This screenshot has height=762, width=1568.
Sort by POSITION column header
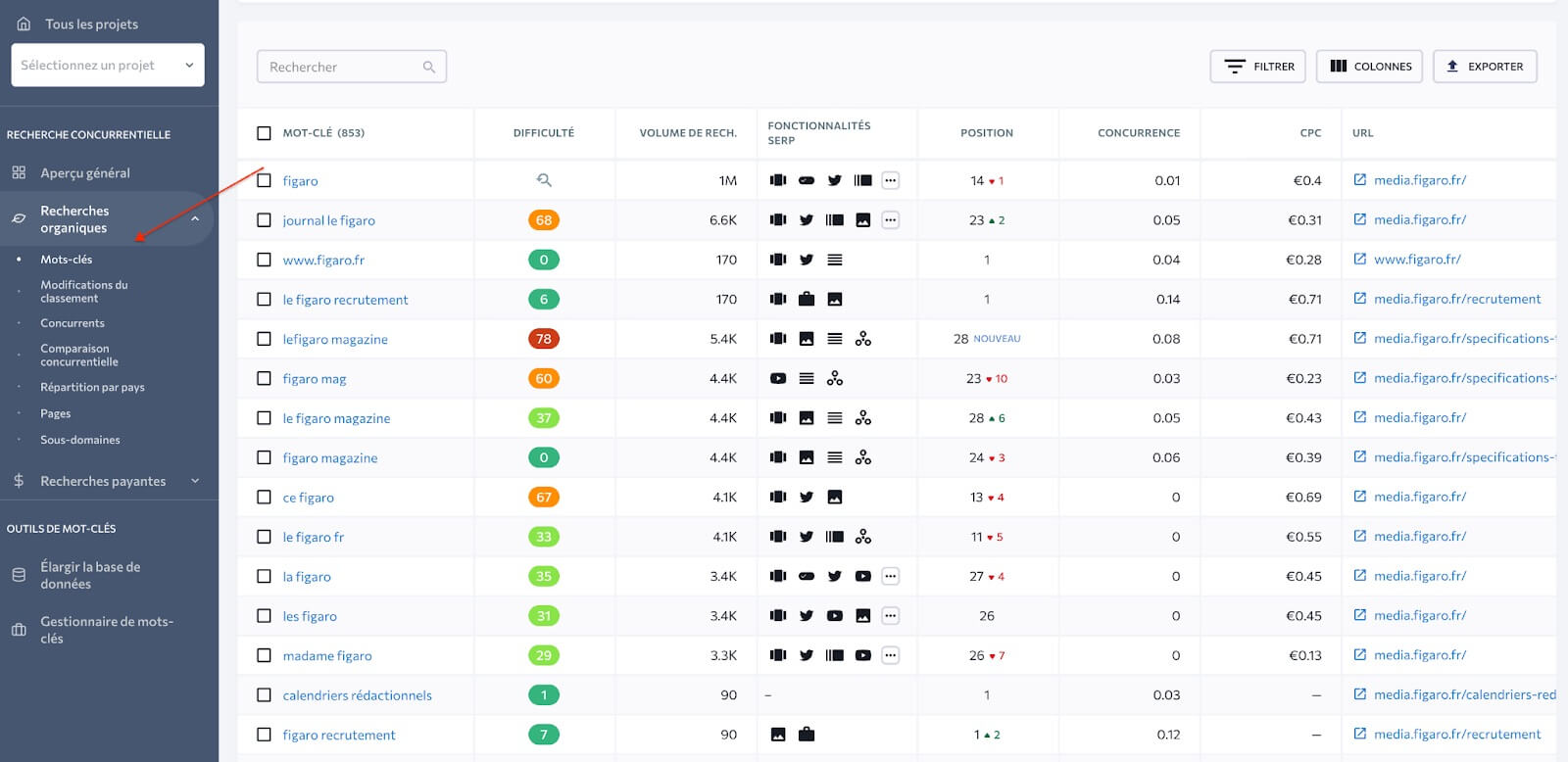pos(987,133)
